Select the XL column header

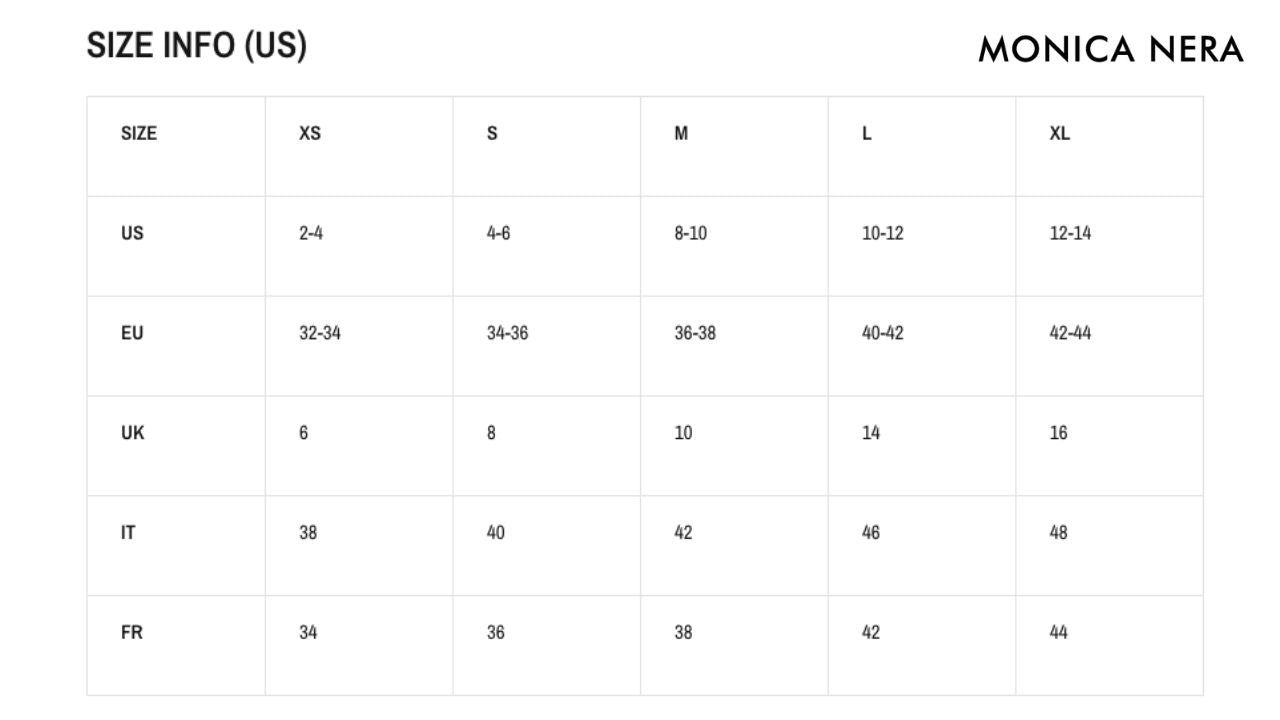point(1059,133)
